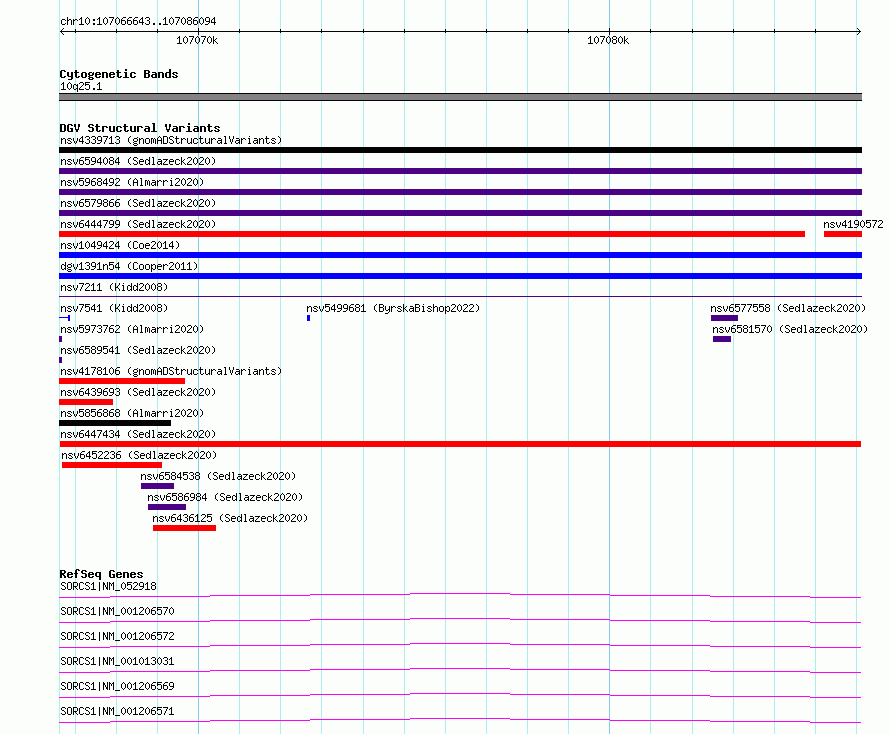Open SORCS1|NM_001206572 transcript
Image resolution: width=890 pixels, height=734 pixels.
click(117, 636)
